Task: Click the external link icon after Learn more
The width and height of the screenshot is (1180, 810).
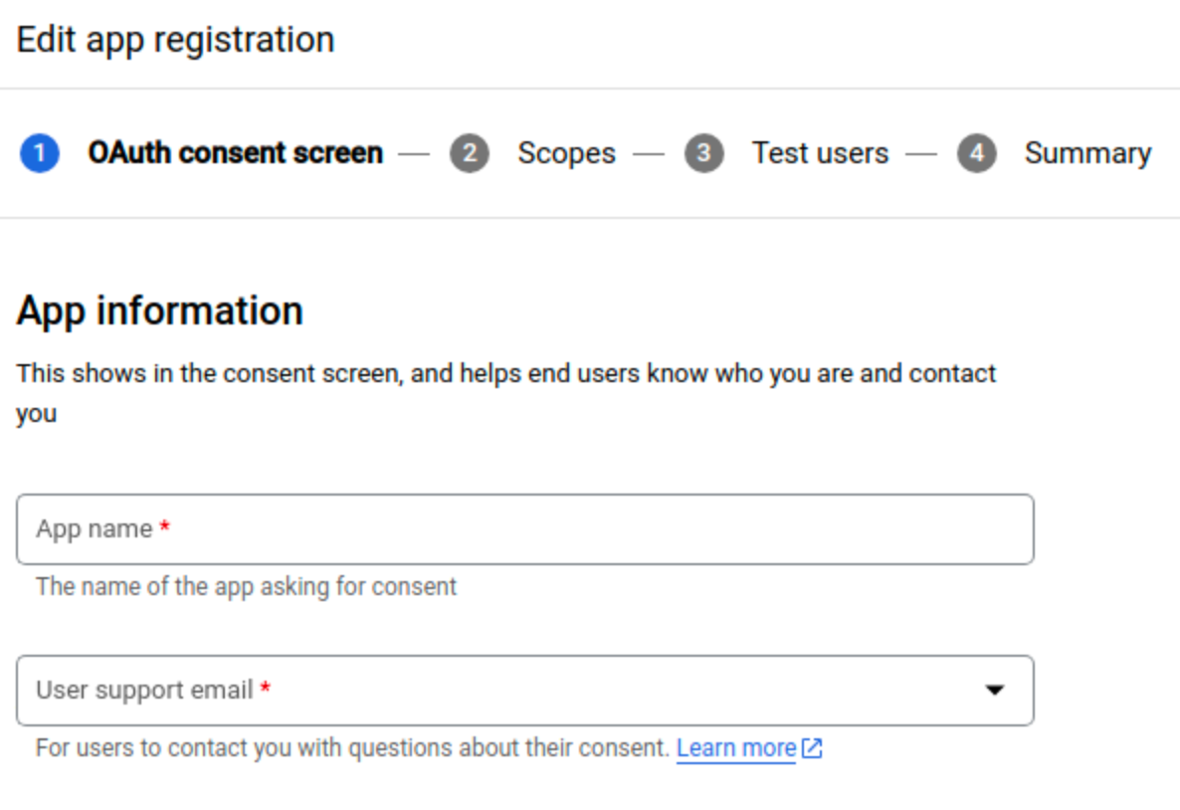Action: click(x=811, y=748)
